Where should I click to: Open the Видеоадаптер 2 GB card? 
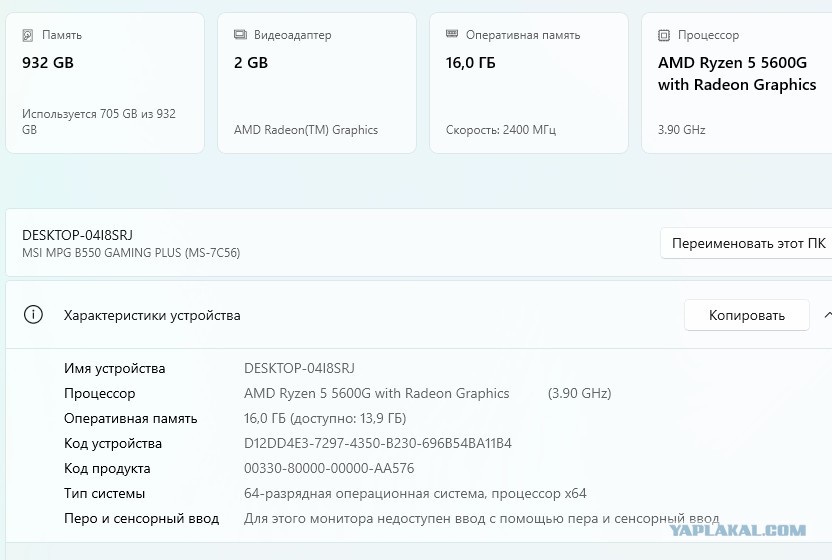point(317,83)
